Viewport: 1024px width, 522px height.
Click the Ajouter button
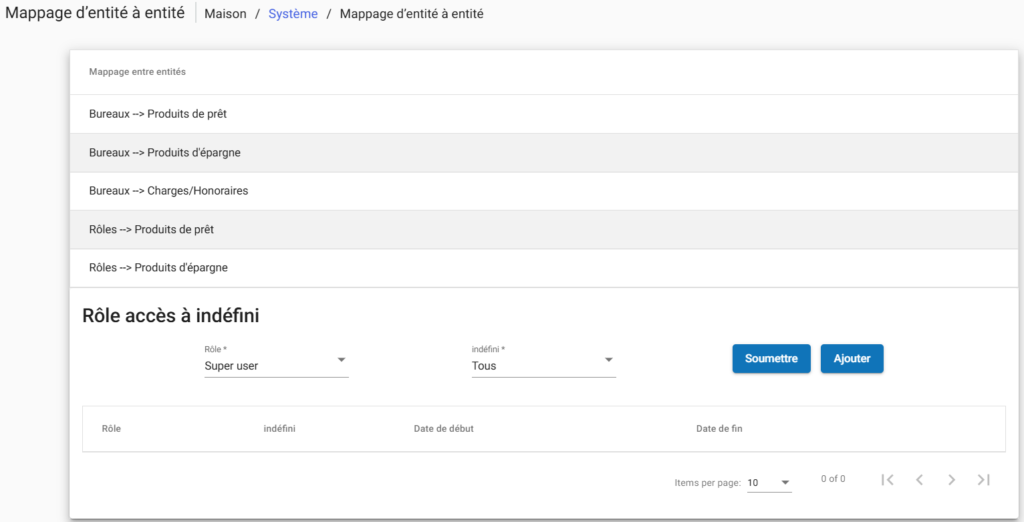(x=852, y=359)
